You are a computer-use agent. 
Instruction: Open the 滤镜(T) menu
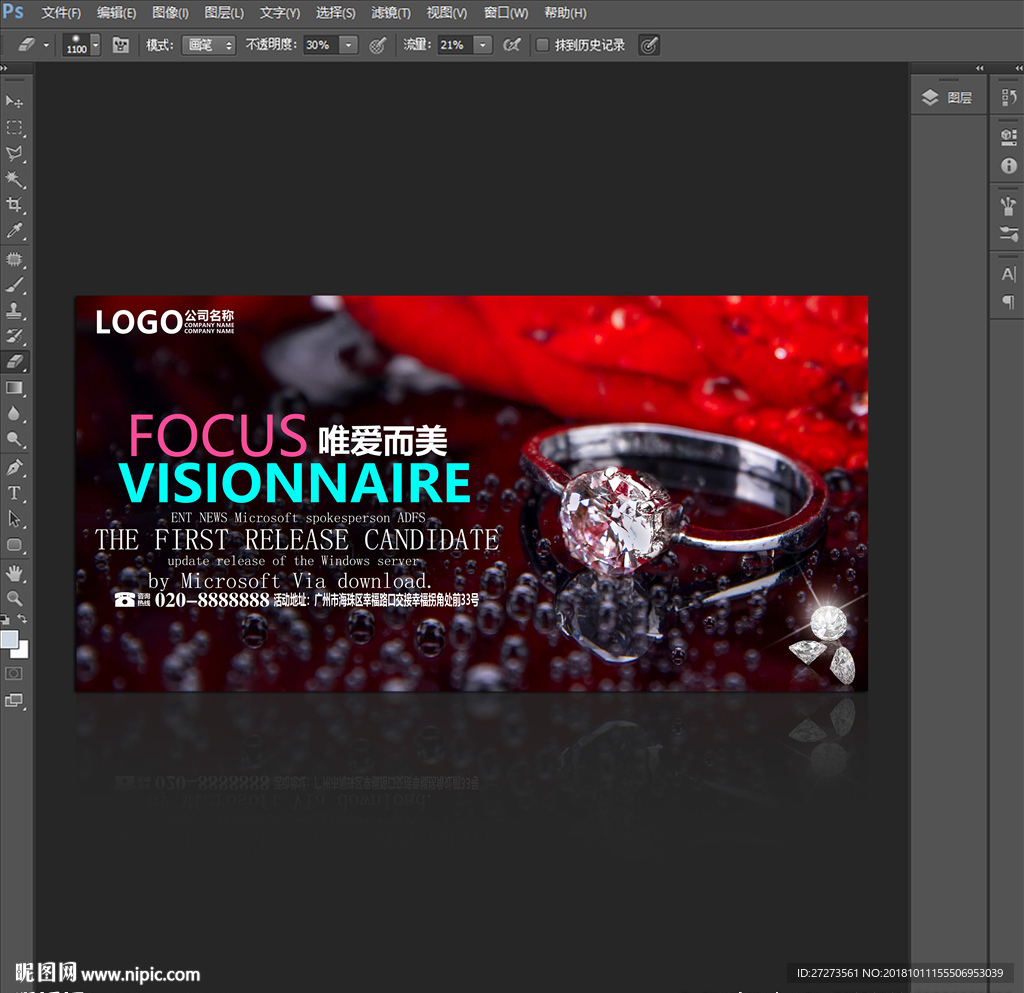click(x=390, y=13)
